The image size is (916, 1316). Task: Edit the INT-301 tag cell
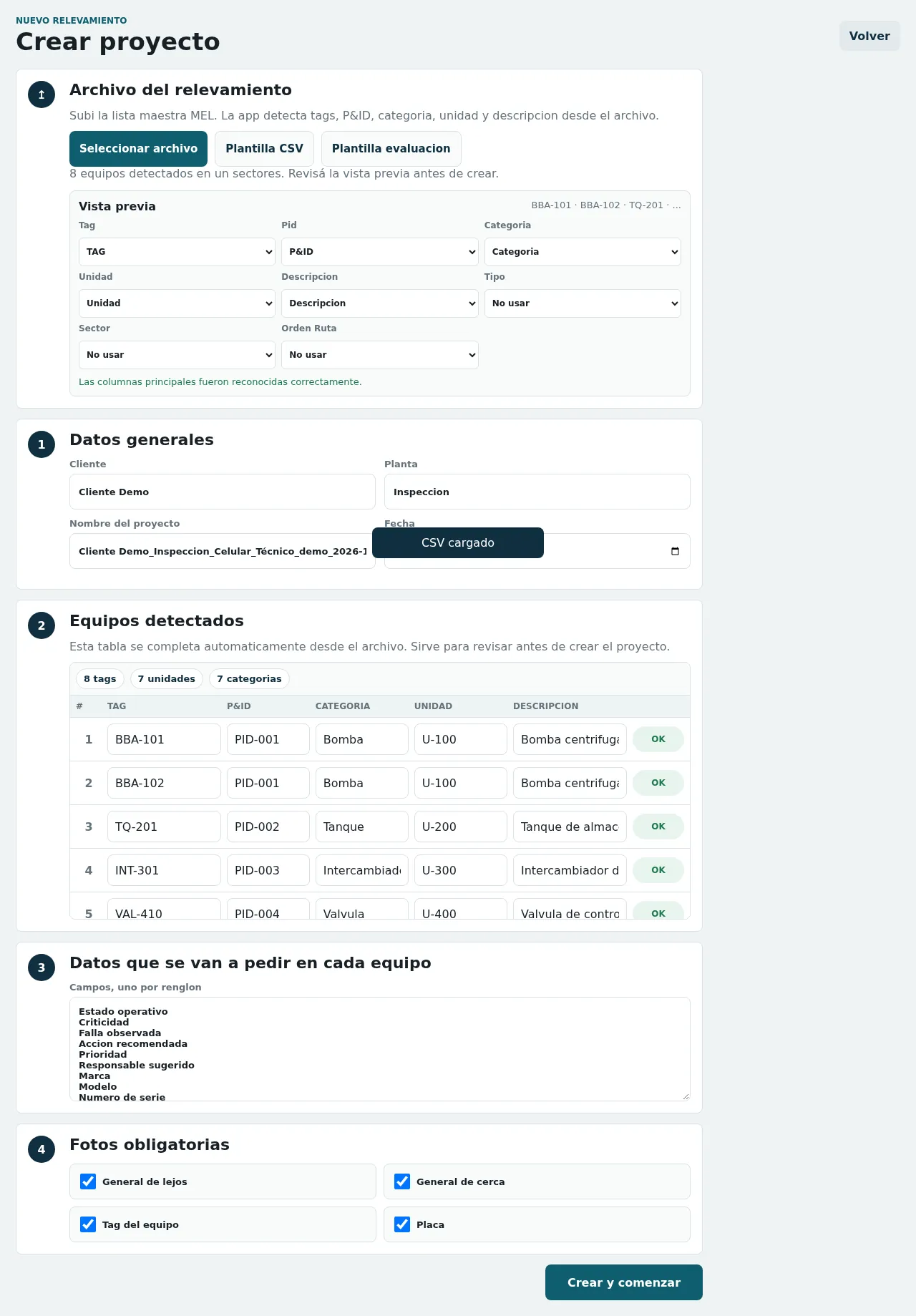pos(164,870)
